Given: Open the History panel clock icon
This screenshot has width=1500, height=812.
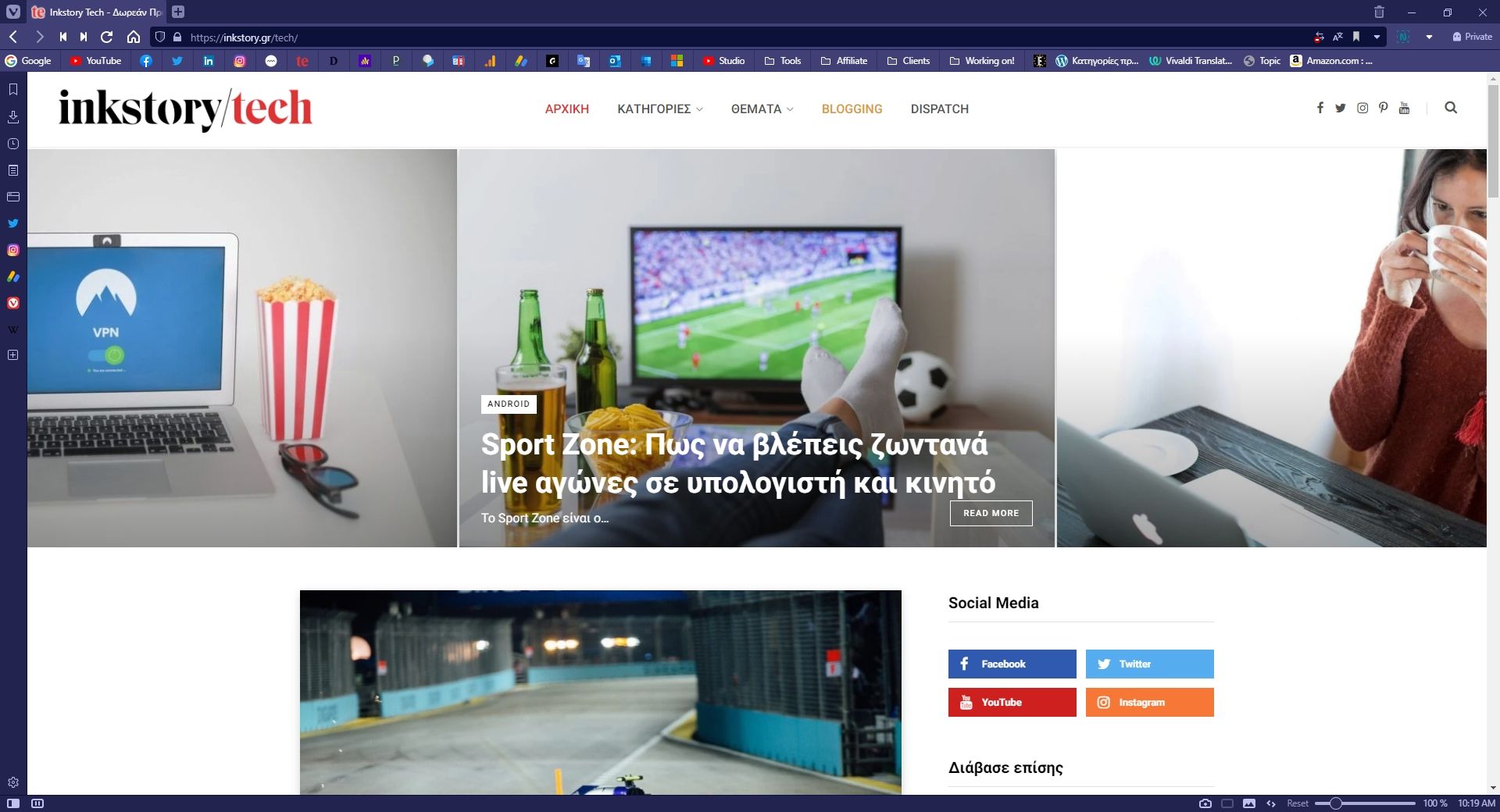Looking at the screenshot, I should click(13, 144).
